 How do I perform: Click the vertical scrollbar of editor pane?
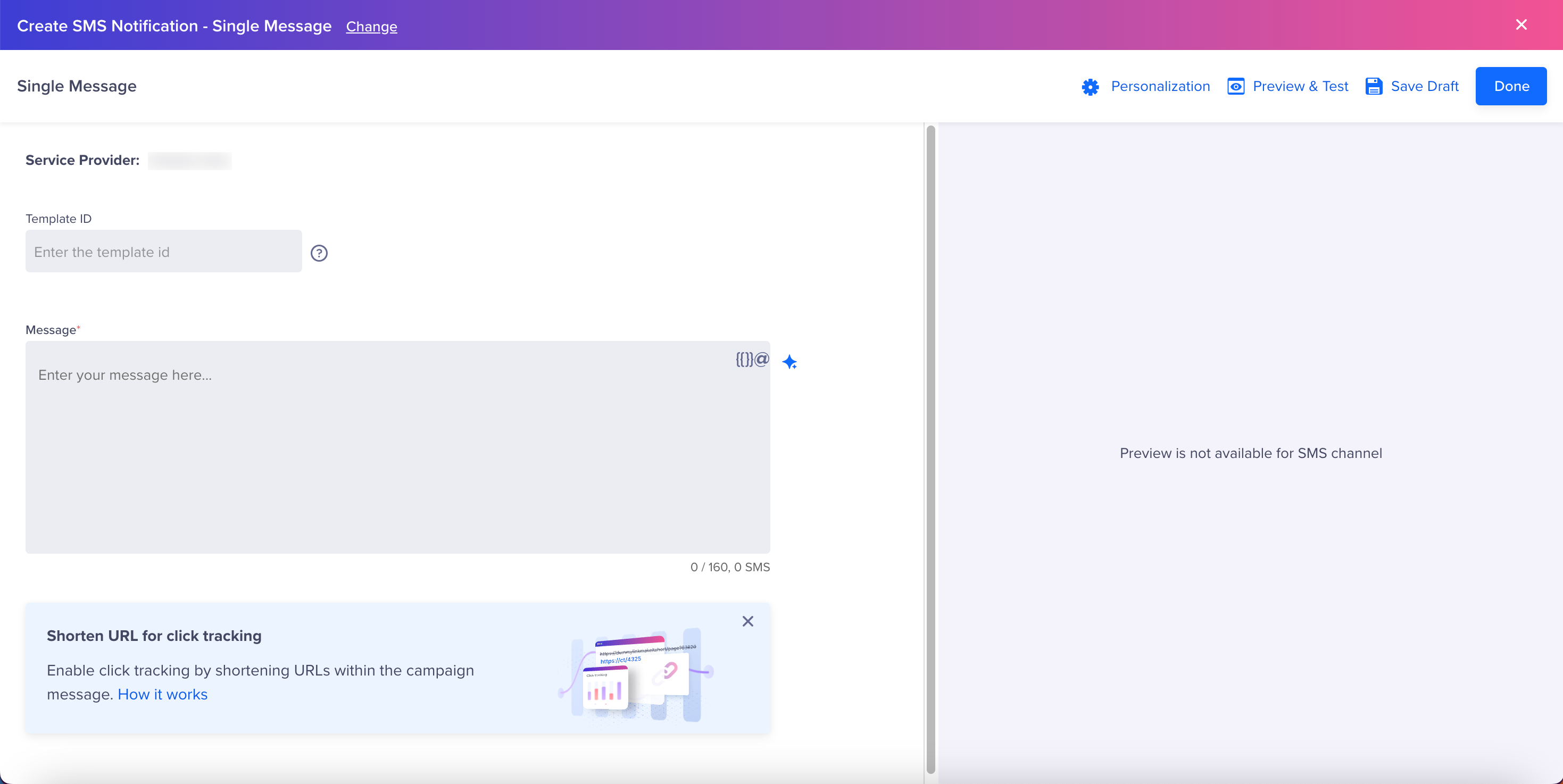[x=930, y=449]
